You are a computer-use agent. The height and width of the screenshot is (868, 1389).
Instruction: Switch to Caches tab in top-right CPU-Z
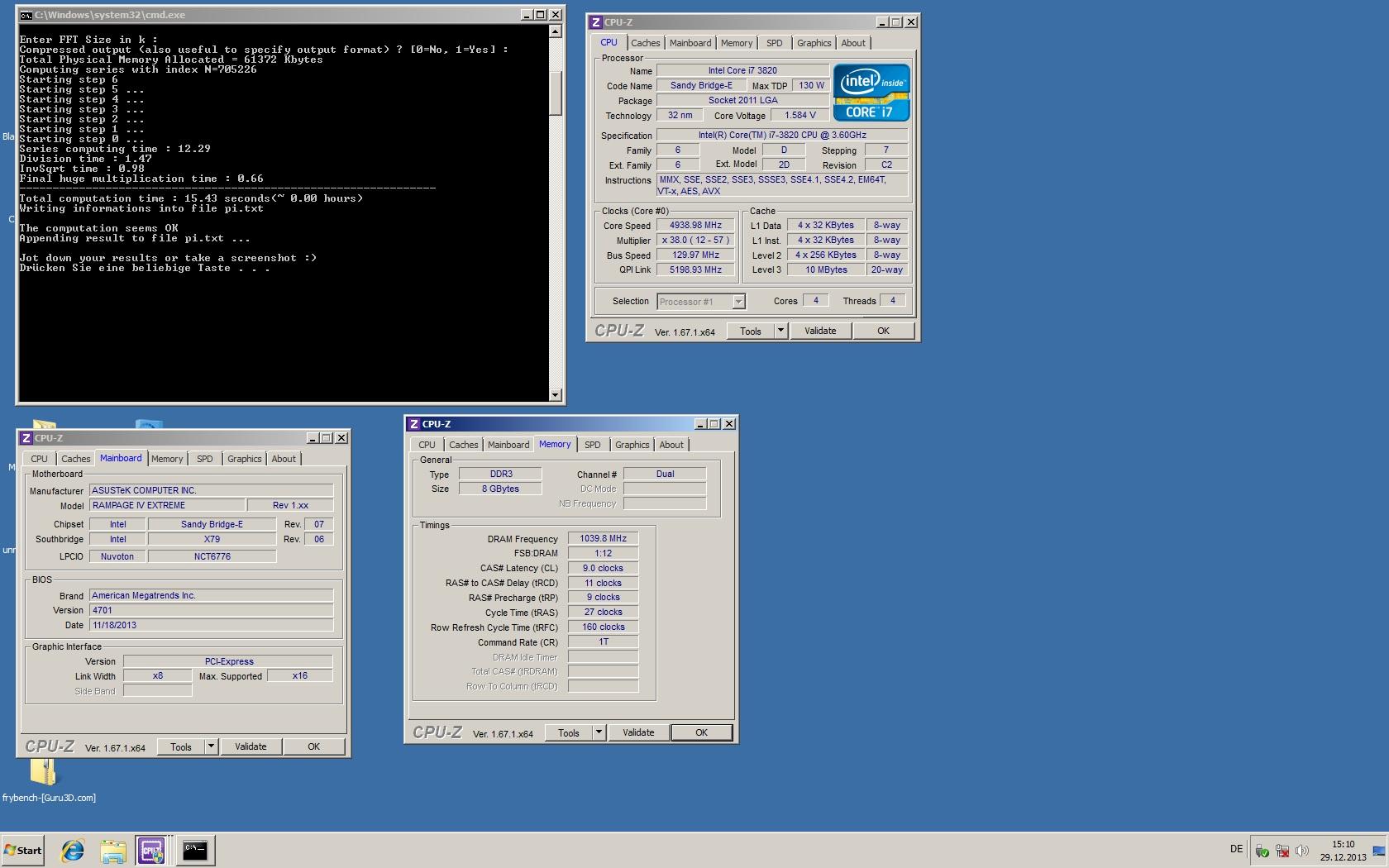646,43
